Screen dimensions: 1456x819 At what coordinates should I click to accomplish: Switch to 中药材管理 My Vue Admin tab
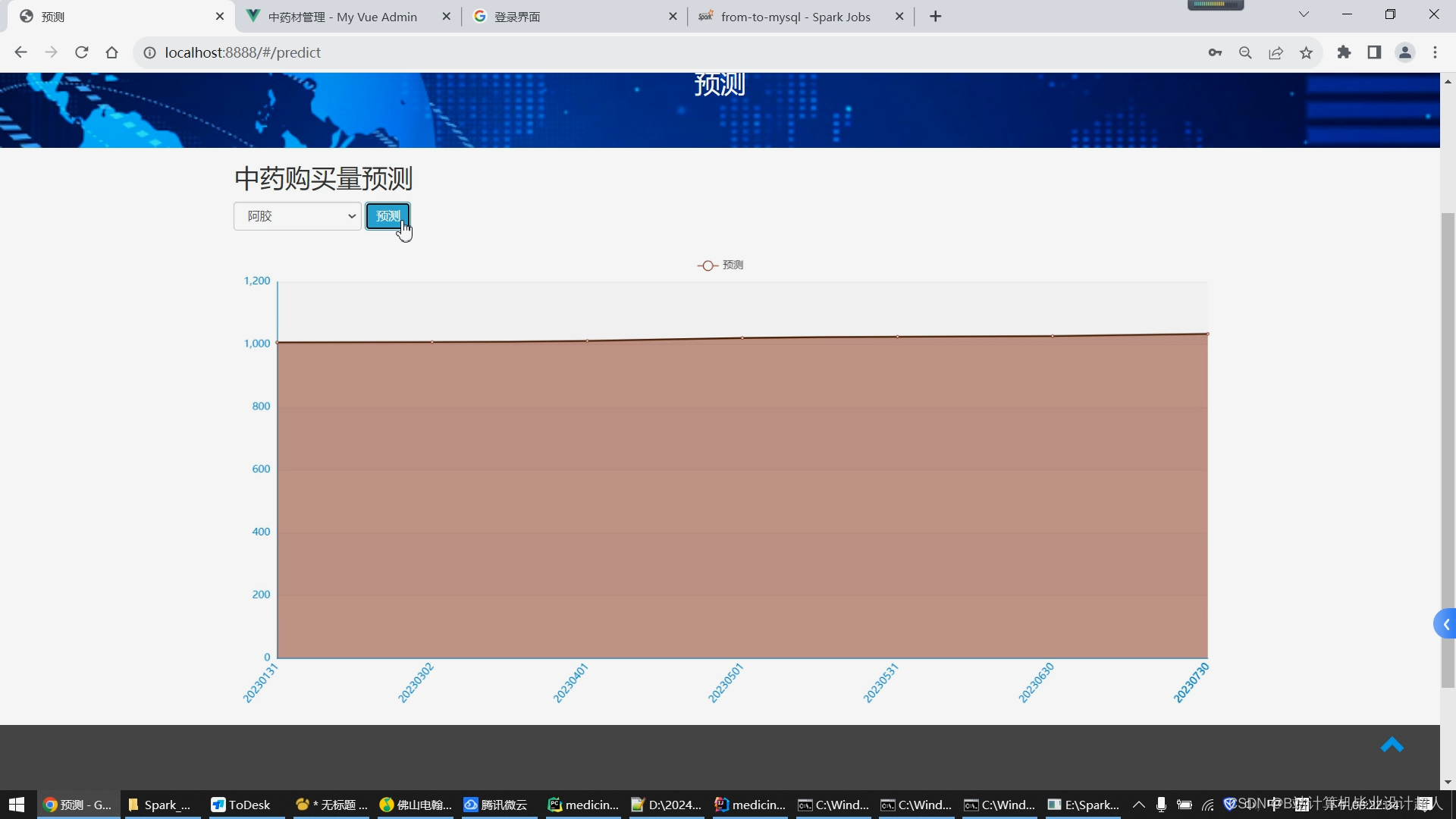[x=343, y=17]
